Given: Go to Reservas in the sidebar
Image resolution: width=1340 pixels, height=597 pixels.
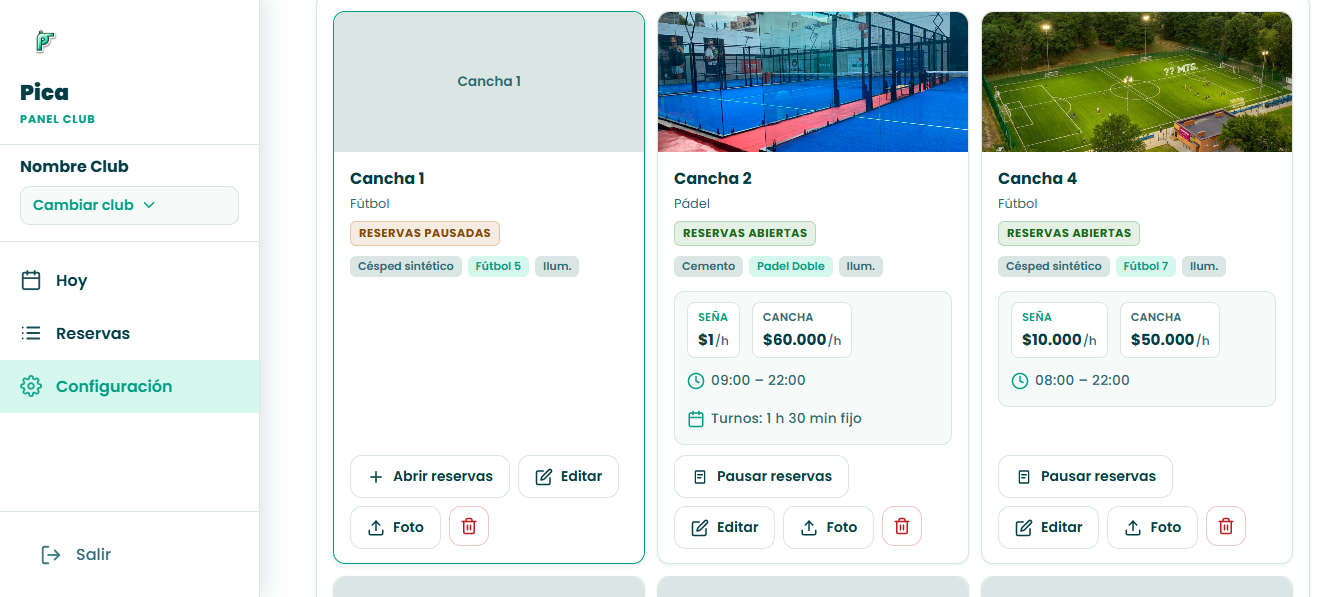Looking at the screenshot, I should (129, 334).
